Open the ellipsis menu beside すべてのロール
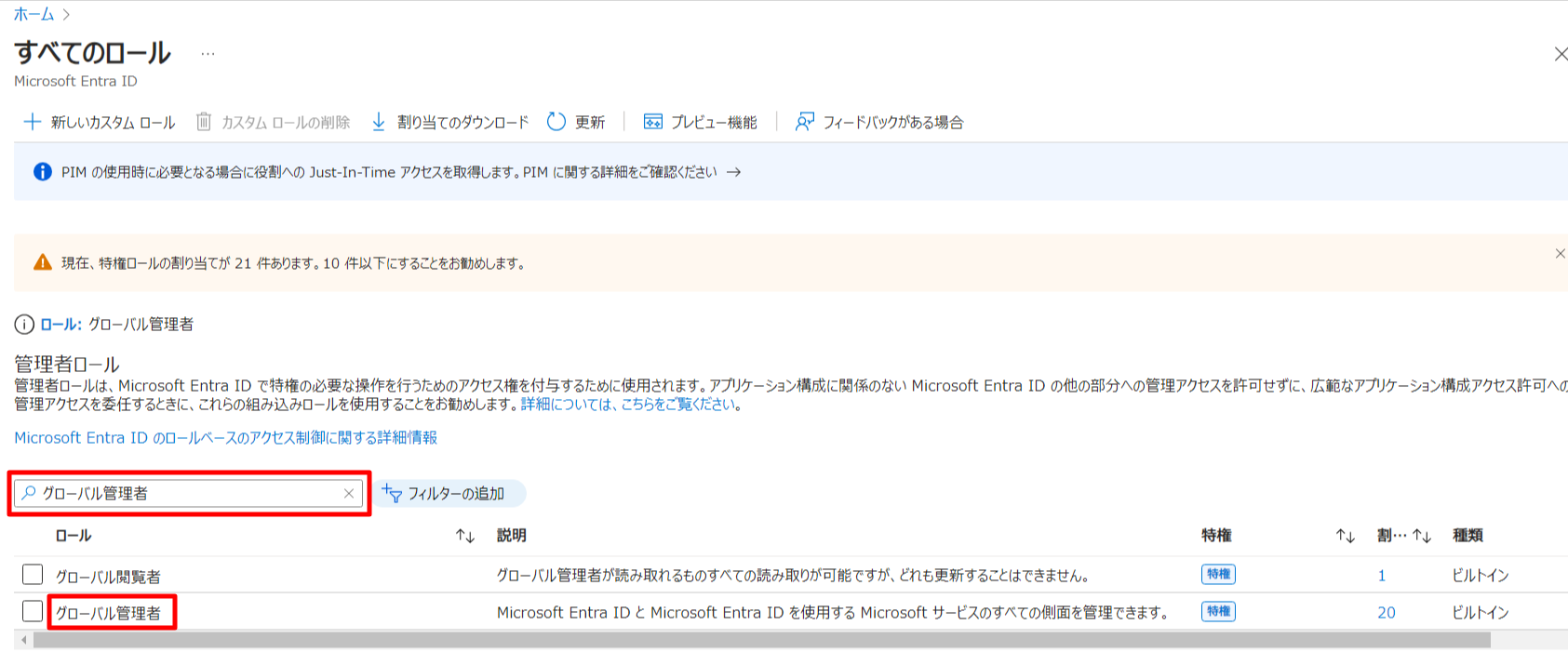1568x665 pixels. (208, 54)
